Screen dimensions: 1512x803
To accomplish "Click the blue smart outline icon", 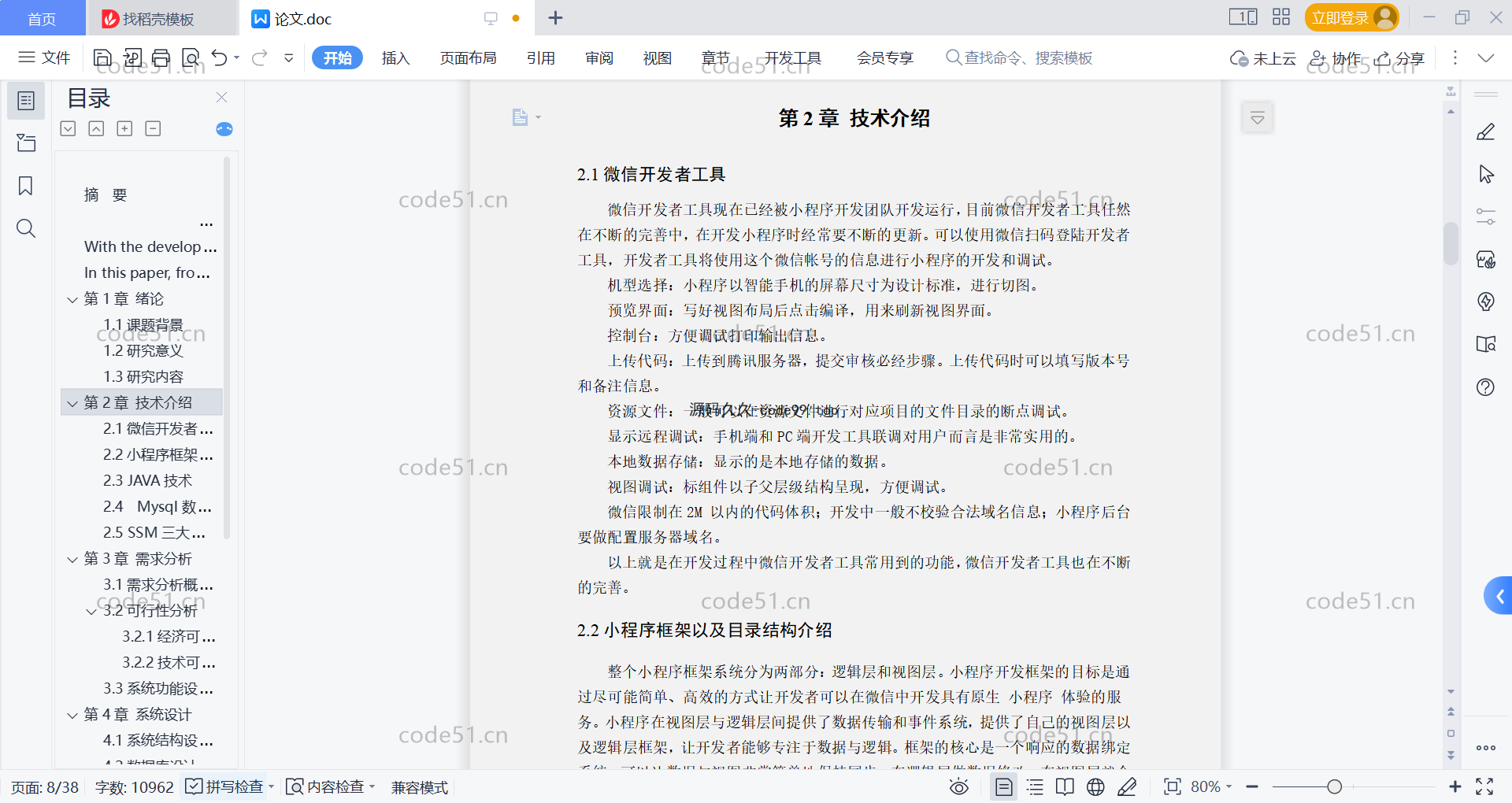I will (224, 129).
